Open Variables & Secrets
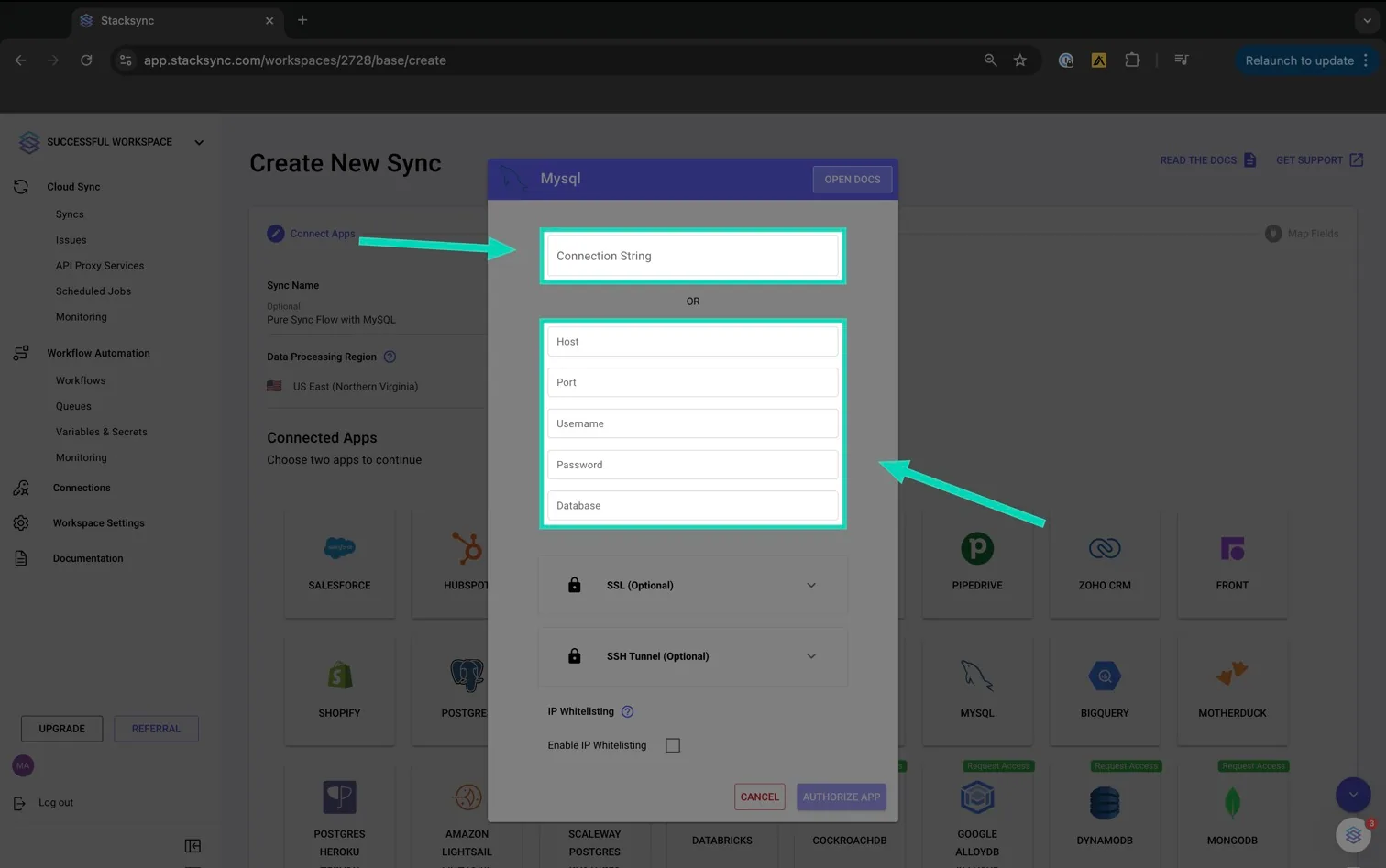This screenshot has height=868, width=1386. point(102,432)
